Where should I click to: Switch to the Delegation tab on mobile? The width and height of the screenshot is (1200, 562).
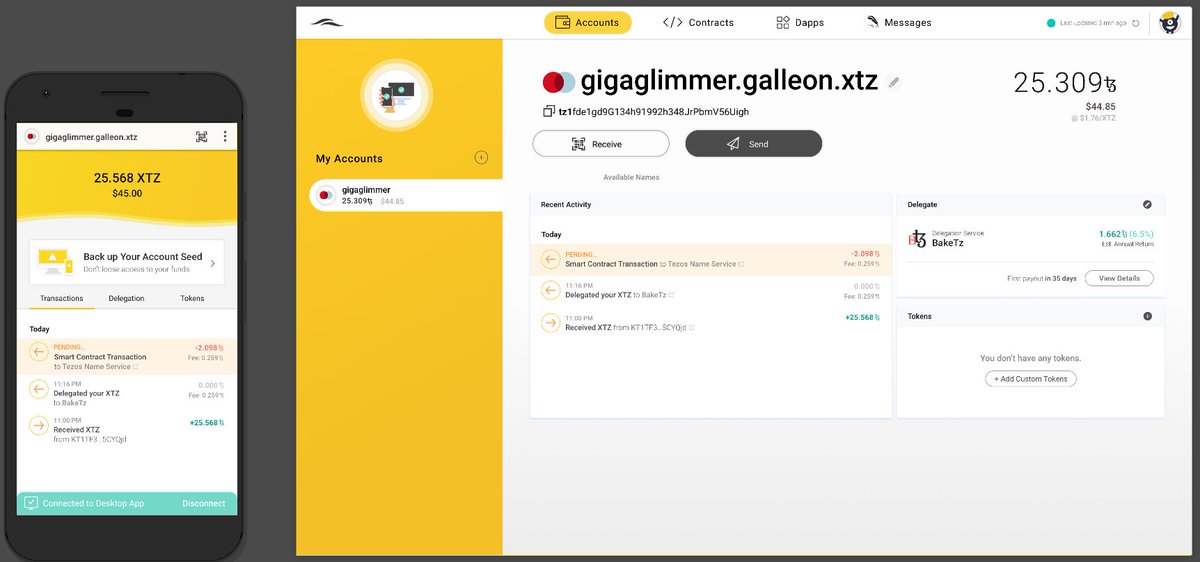coord(127,298)
